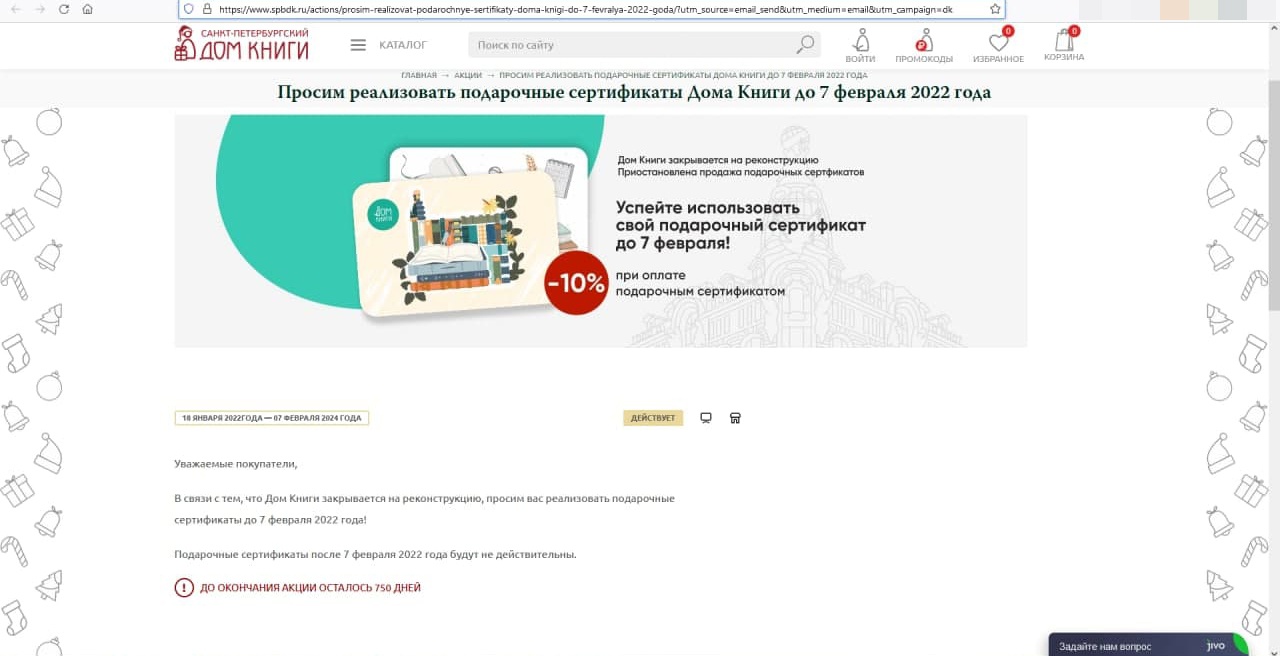
Task: Click the search magnifier icon
Action: (805, 44)
